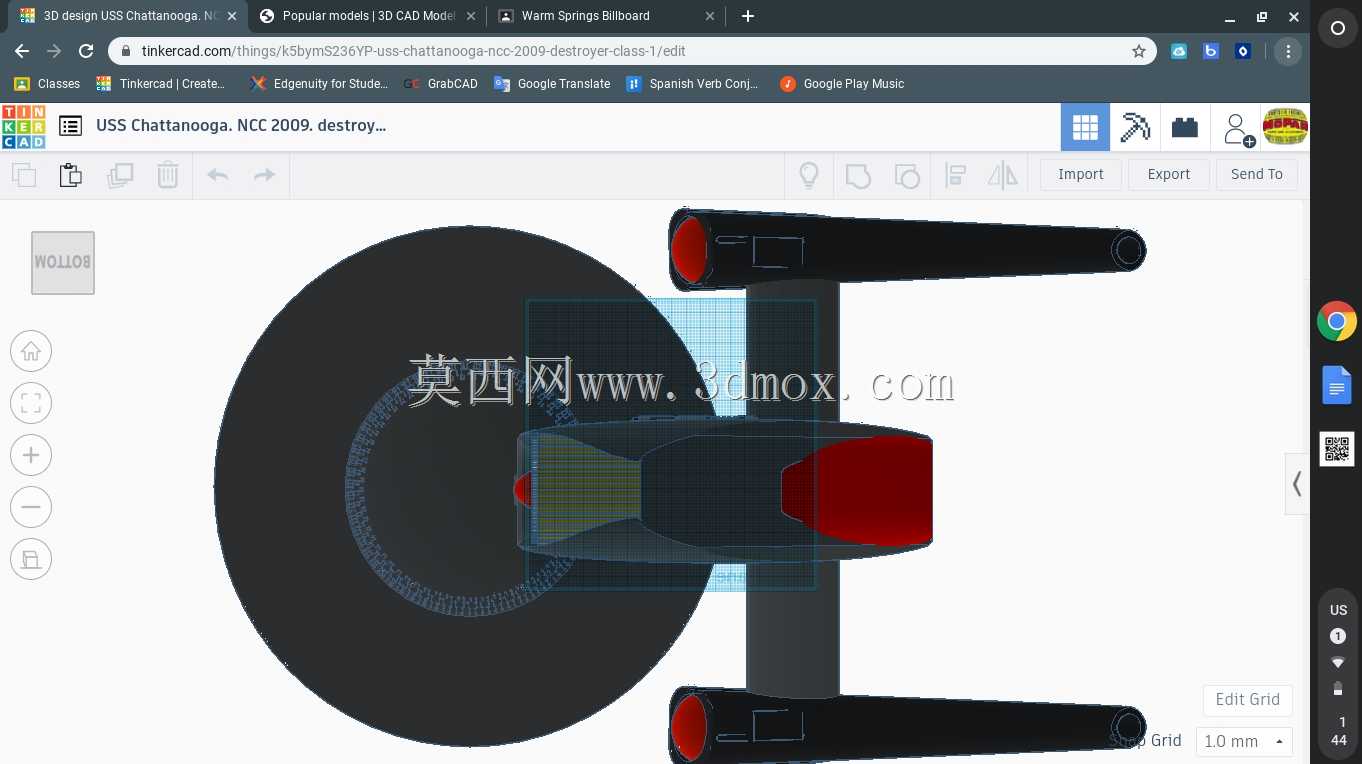
Task: Switch the perspective view cube icon
Action: coord(31,559)
